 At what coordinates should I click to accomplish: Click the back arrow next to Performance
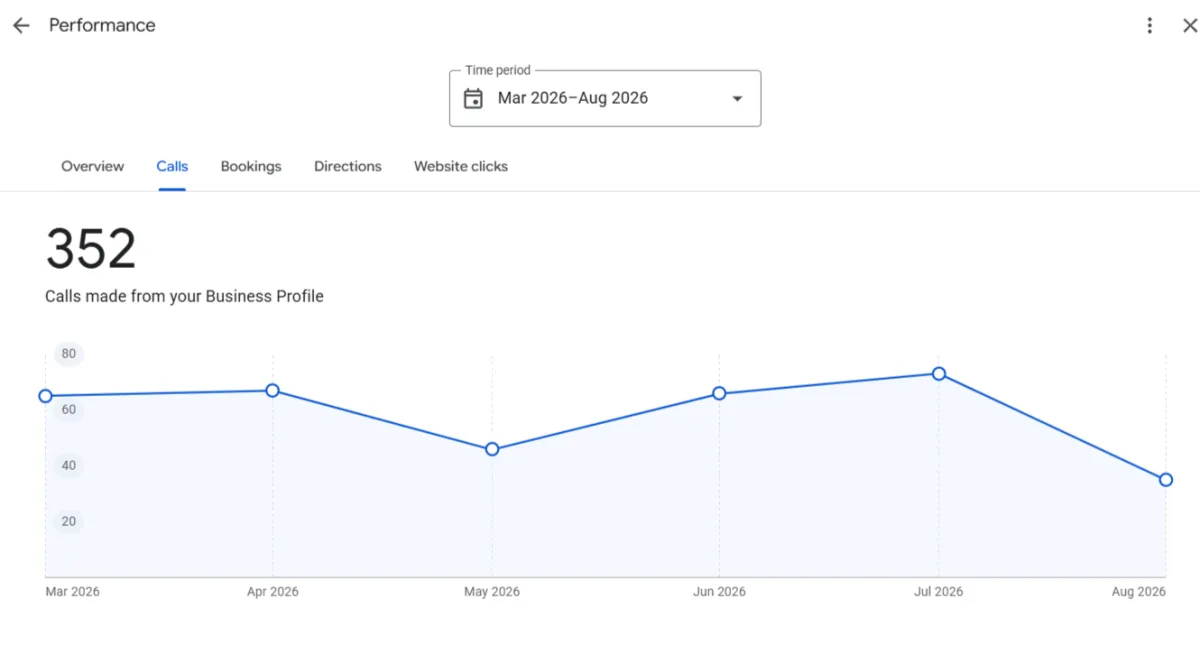[21, 26]
